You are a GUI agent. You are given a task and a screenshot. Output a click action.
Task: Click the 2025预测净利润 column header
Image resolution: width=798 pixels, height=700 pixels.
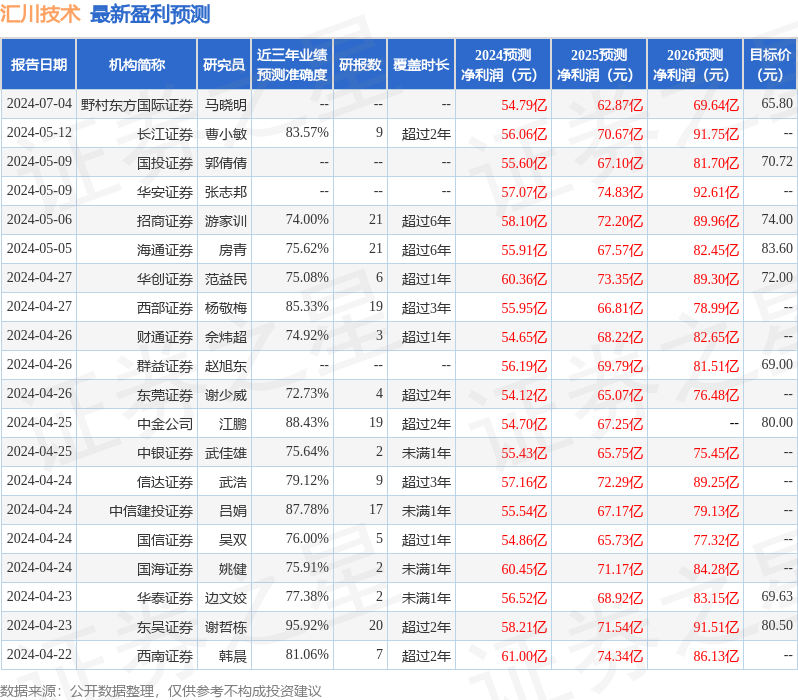599,64
